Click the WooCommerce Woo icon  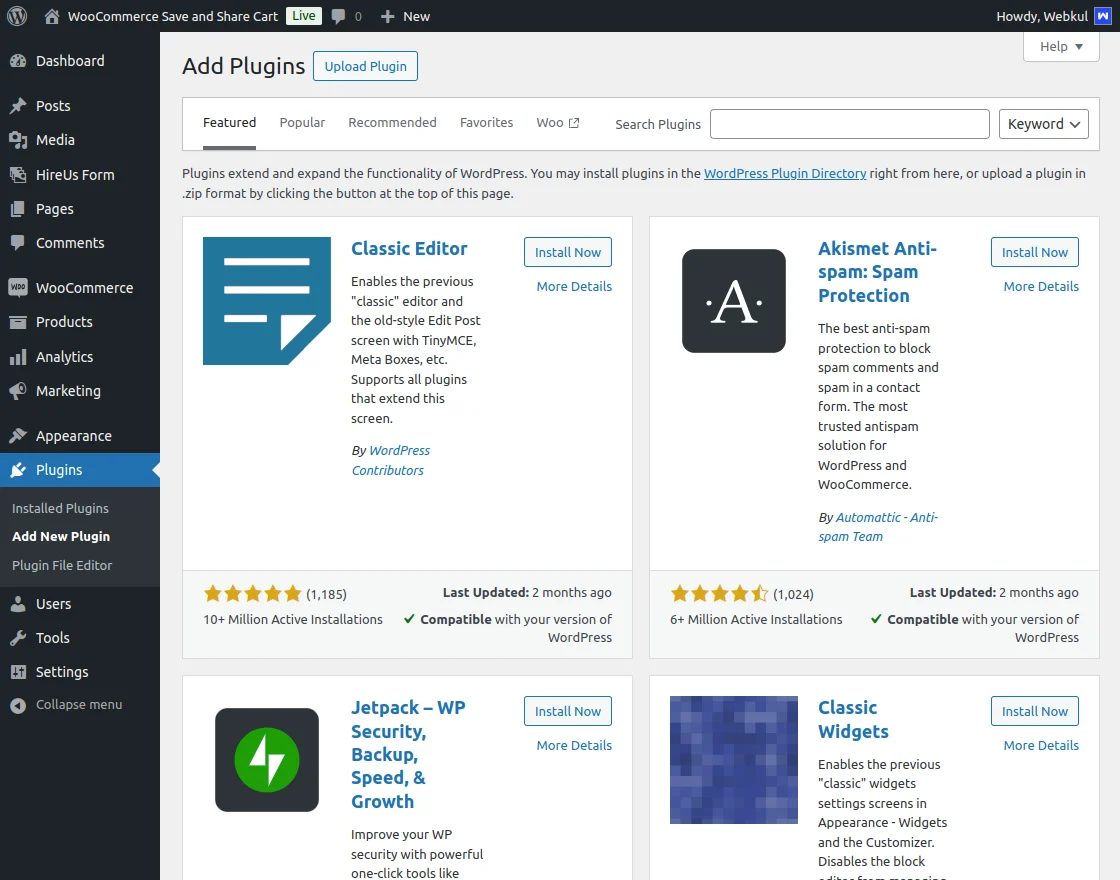point(18,287)
